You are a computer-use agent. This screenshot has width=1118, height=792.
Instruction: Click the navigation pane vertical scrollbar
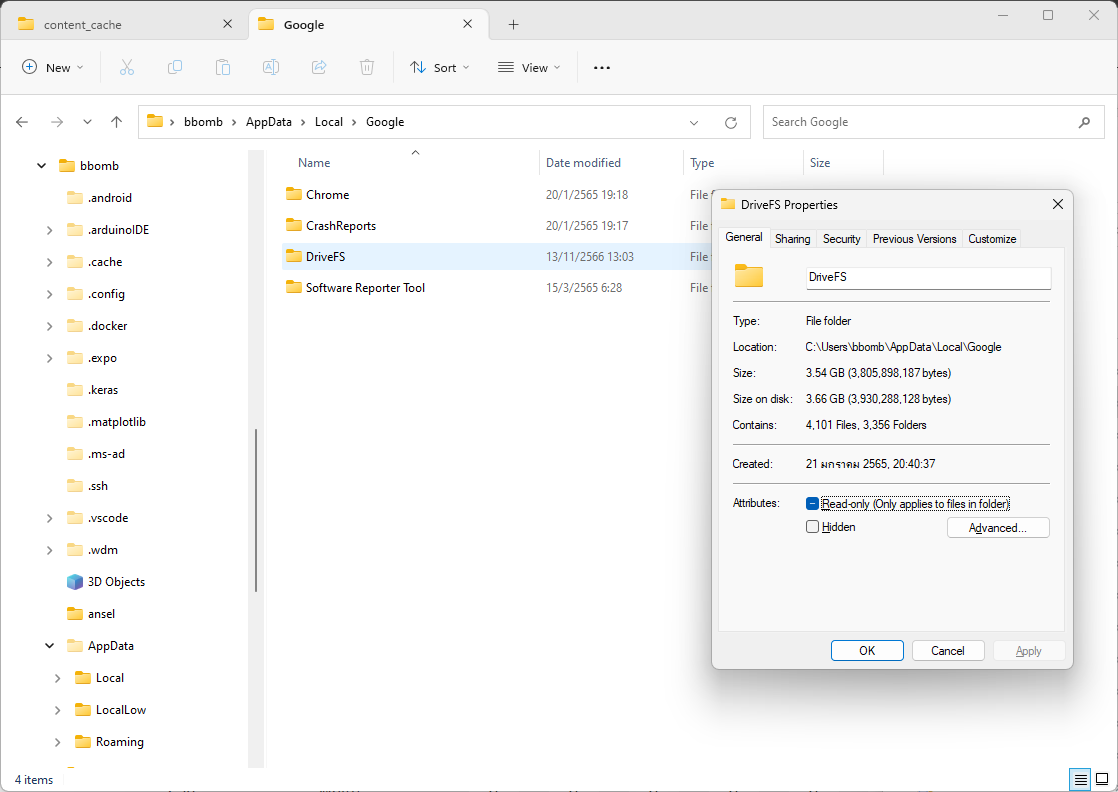[x=256, y=510]
